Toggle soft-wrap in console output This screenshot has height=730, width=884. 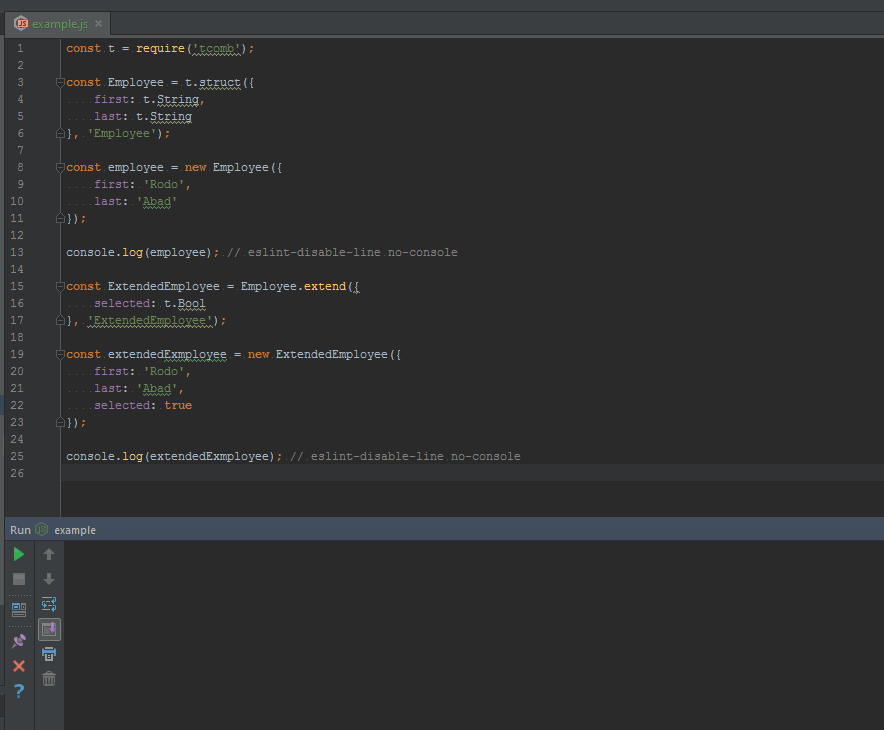coord(49,604)
